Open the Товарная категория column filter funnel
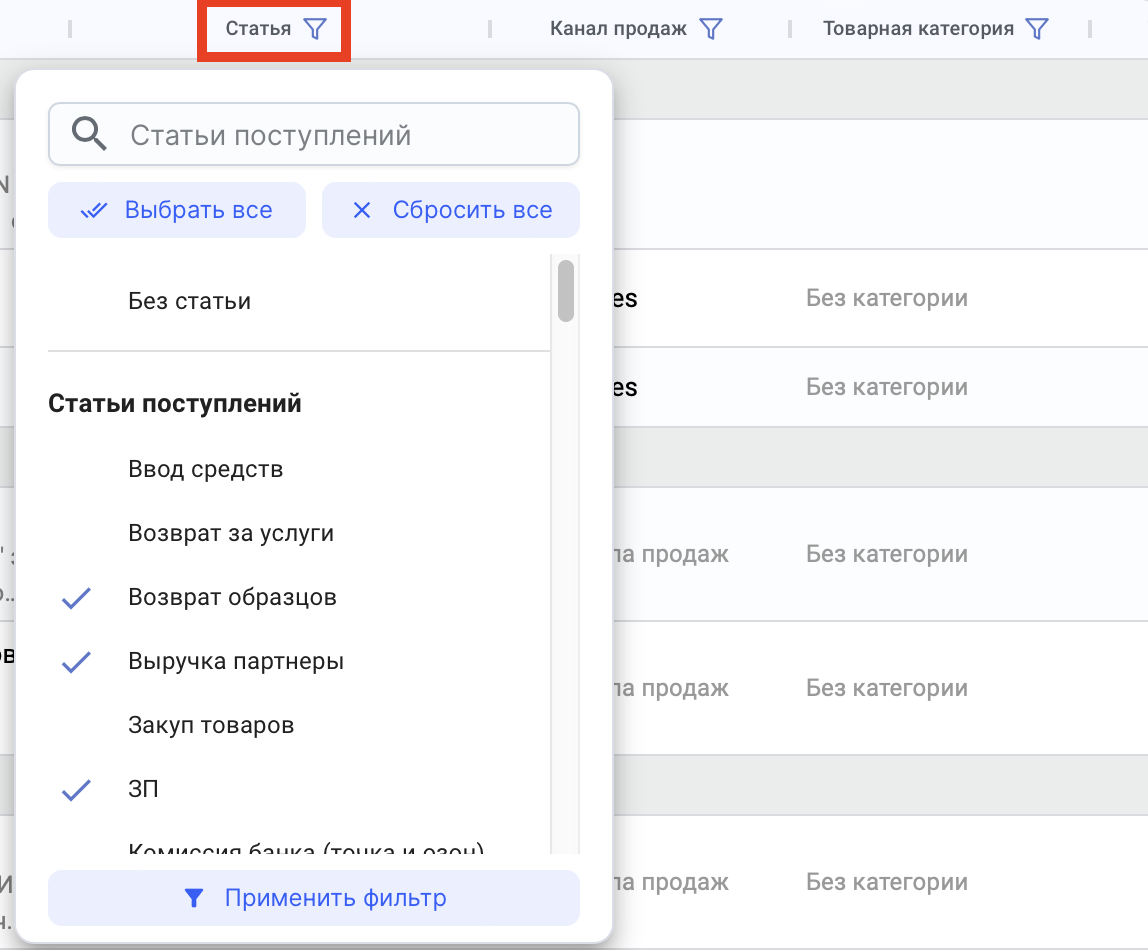The width and height of the screenshot is (1148, 950). click(x=1038, y=29)
